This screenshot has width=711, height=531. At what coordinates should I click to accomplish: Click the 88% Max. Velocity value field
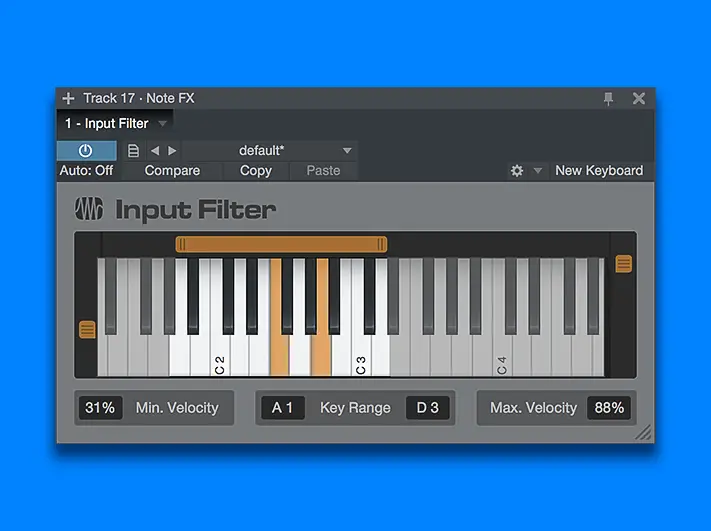pyautogui.click(x=609, y=408)
